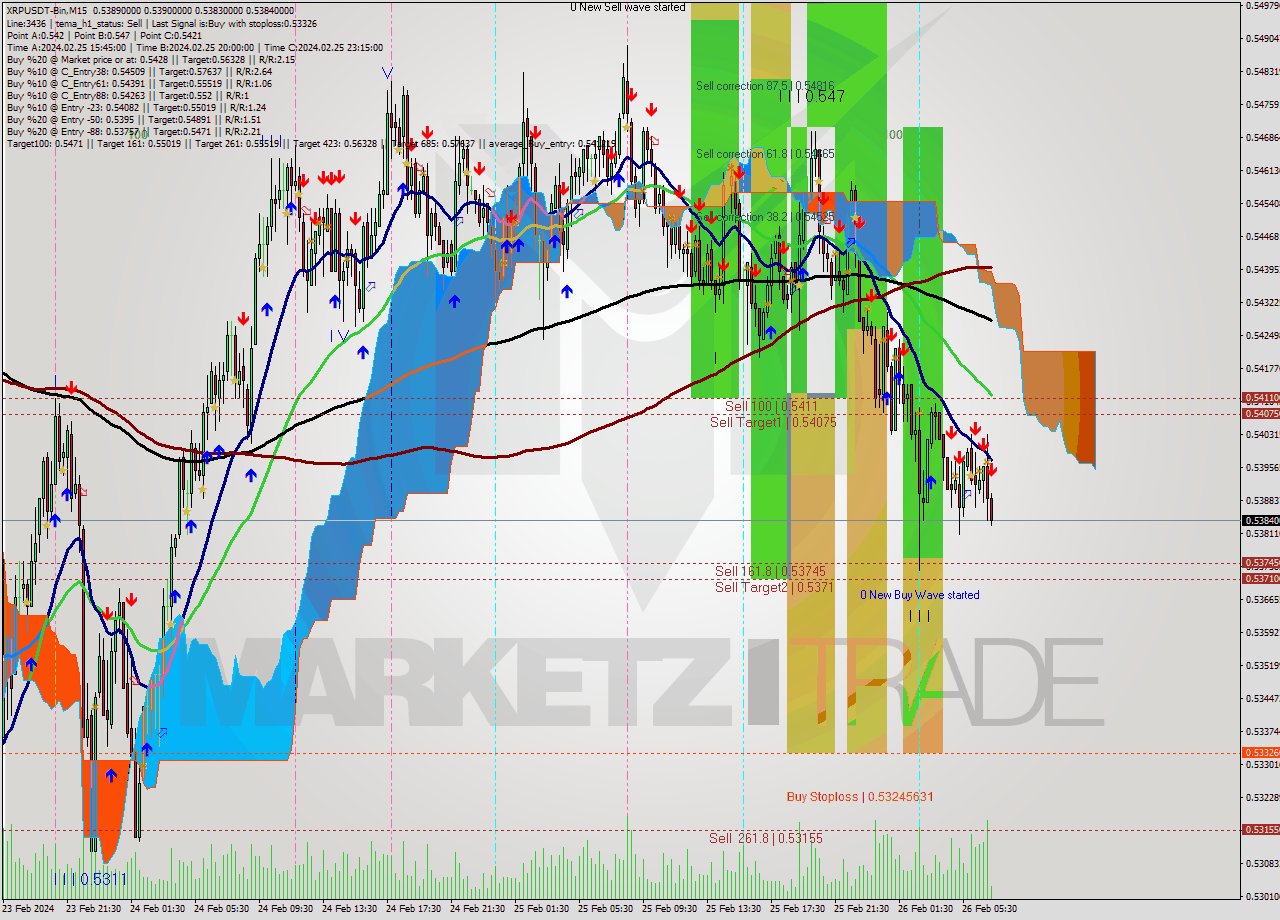Screen dimensions: 1280x920
Task: Click the red 0.53710 price axis tag
Action: click(1260, 578)
